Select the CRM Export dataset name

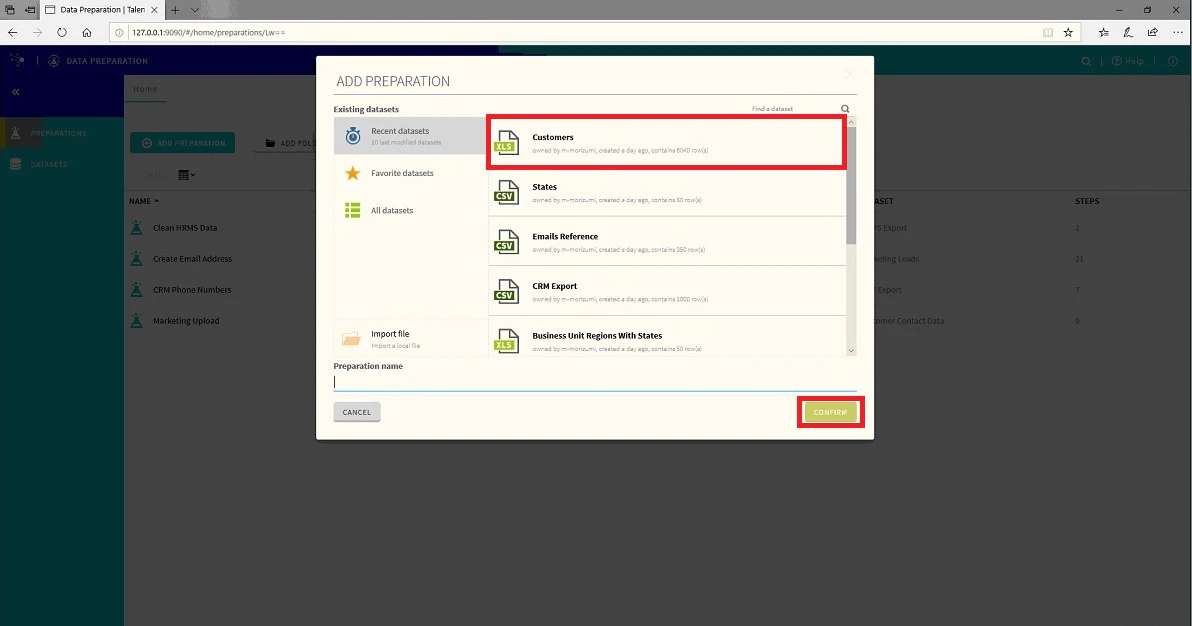click(554, 286)
